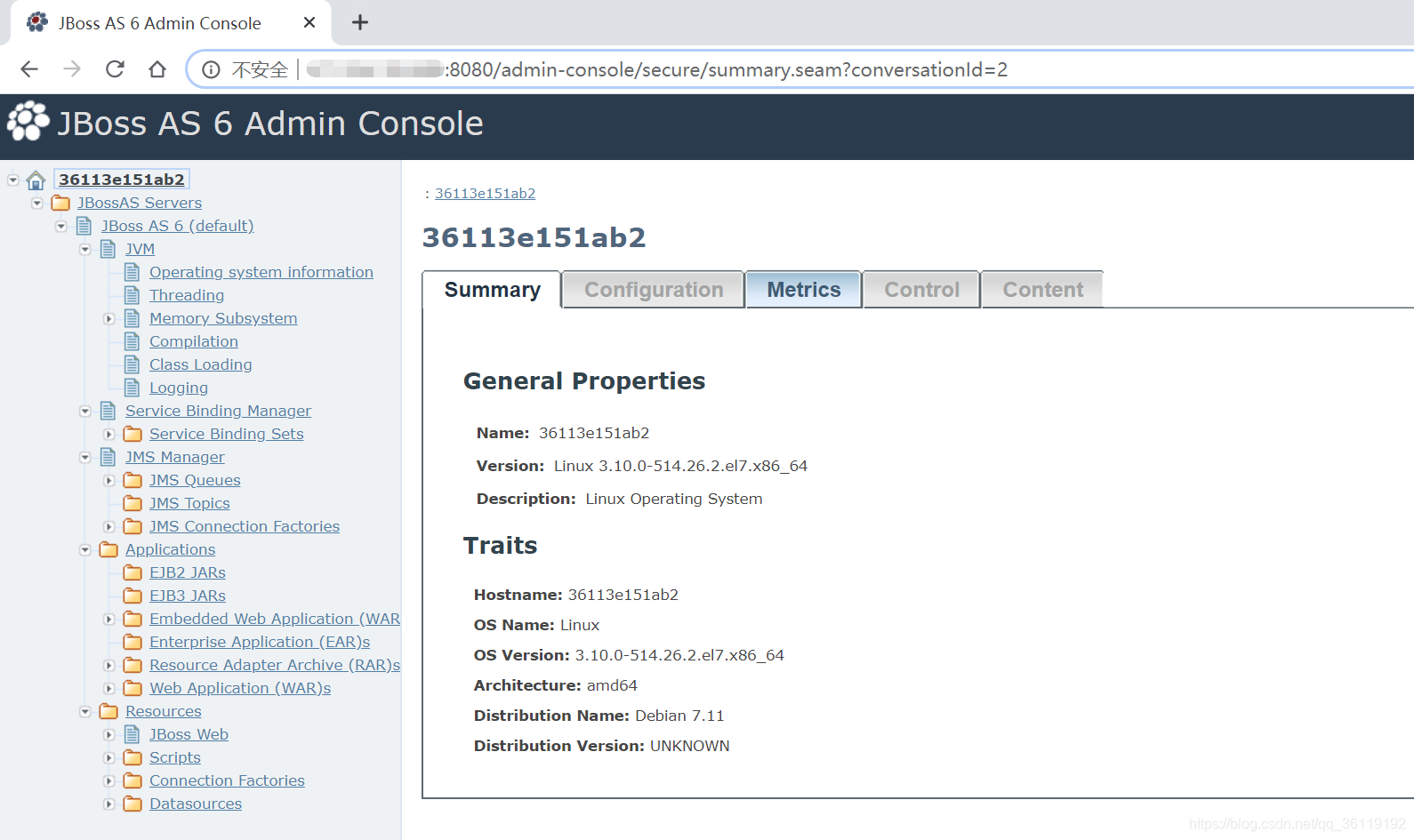
Task: Expand the Embedded Web Application node
Action: coord(109,619)
